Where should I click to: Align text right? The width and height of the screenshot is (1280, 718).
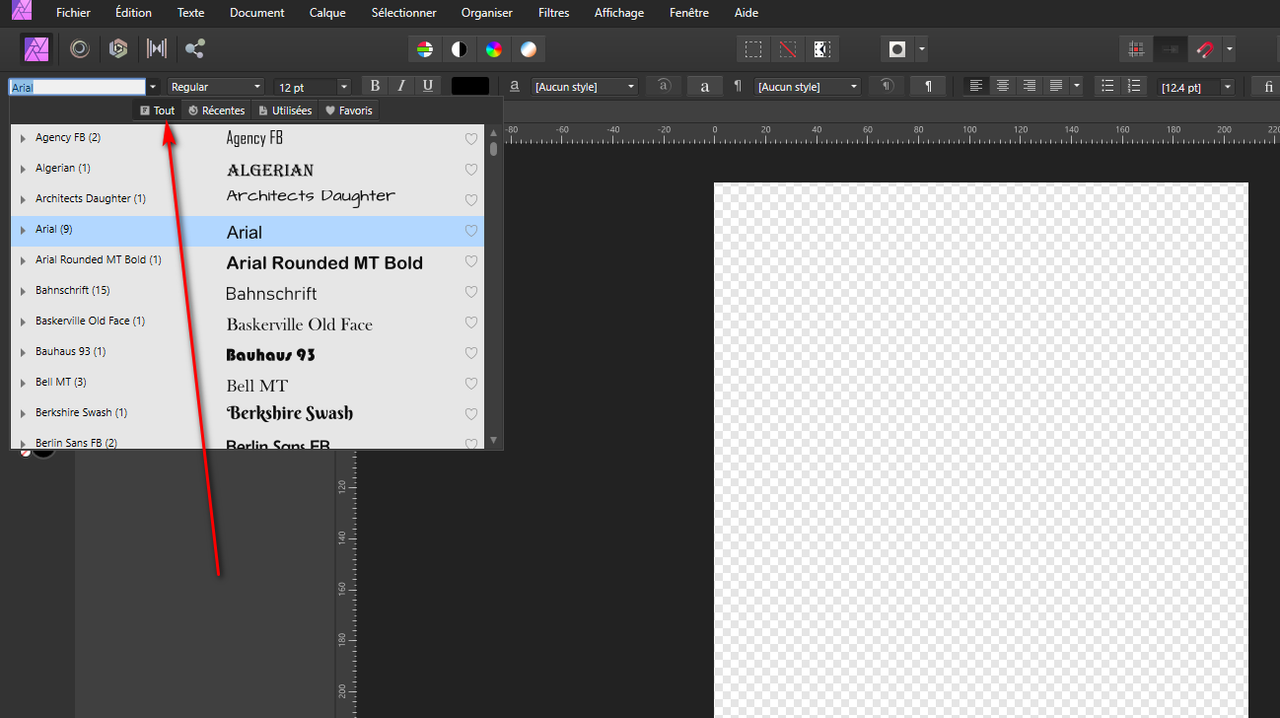pyautogui.click(x=1028, y=86)
